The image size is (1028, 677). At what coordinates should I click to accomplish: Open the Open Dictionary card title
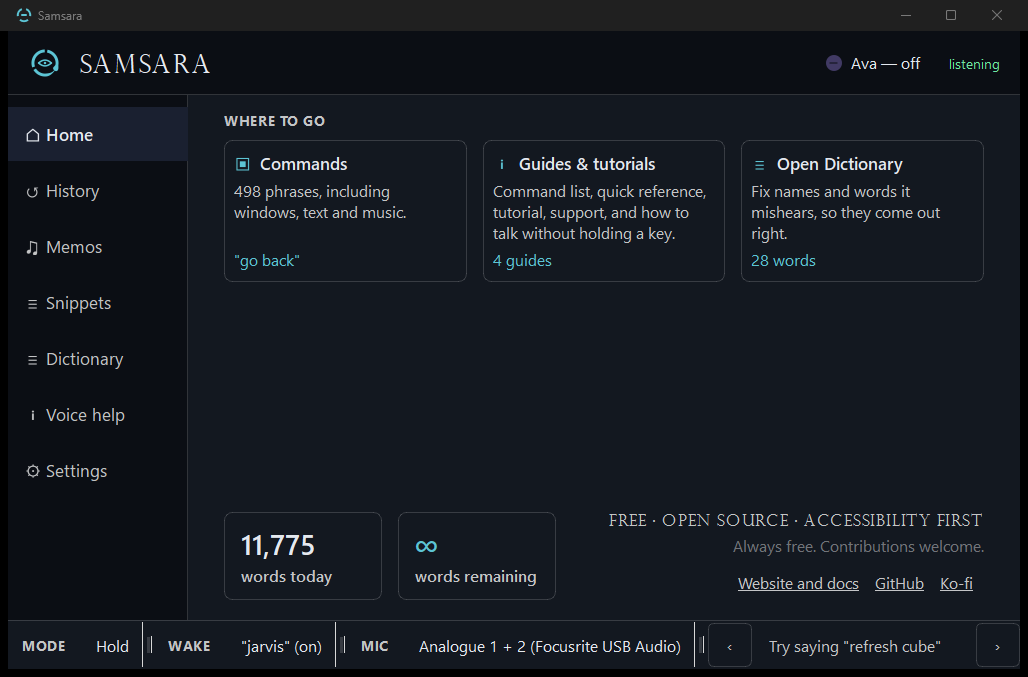pyautogui.click(x=840, y=164)
